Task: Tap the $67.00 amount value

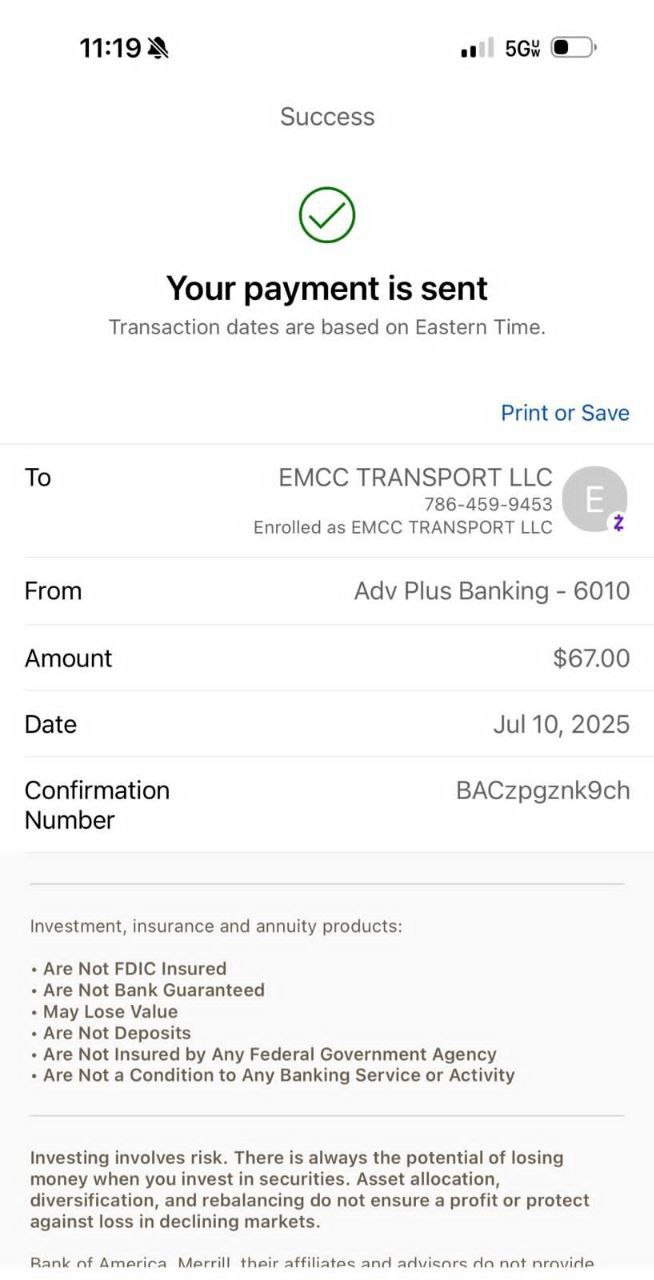Action: 591,658
